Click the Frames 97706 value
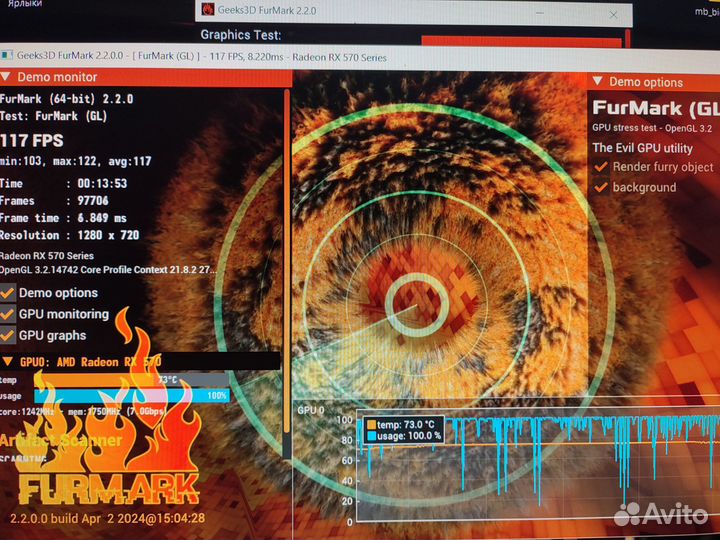This screenshot has height=540, width=720. pos(93,201)
